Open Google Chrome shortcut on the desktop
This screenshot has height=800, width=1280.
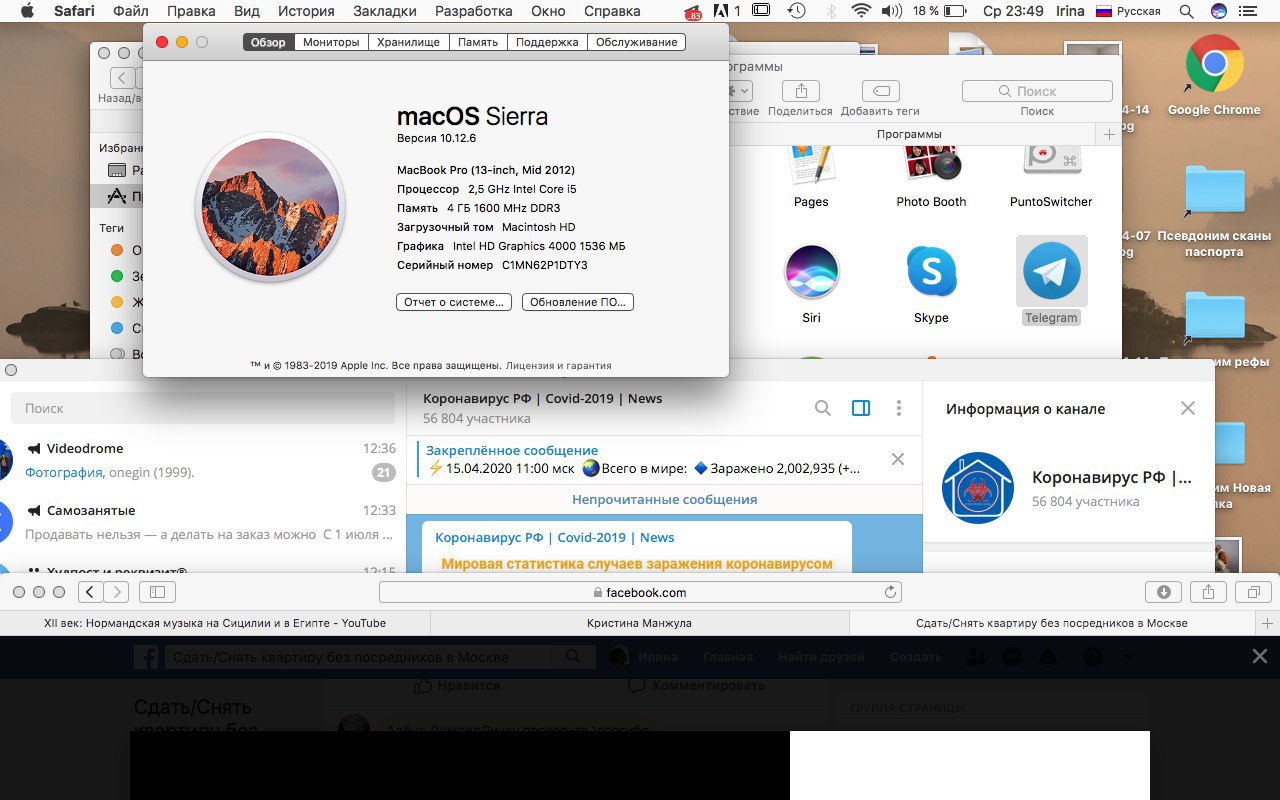click(x=1214, y=76)
